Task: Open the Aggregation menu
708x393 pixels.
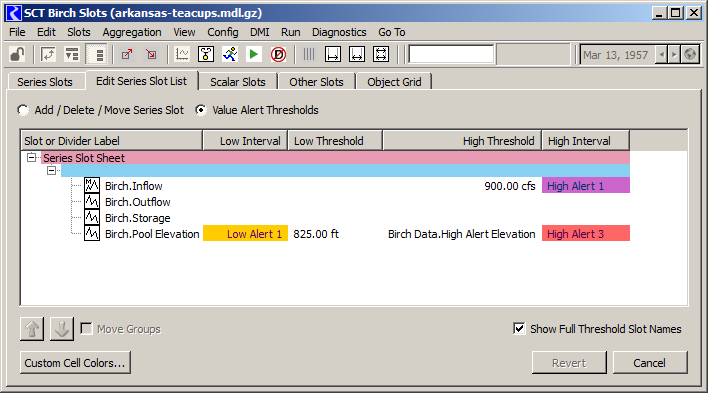Action: point(132,32)
